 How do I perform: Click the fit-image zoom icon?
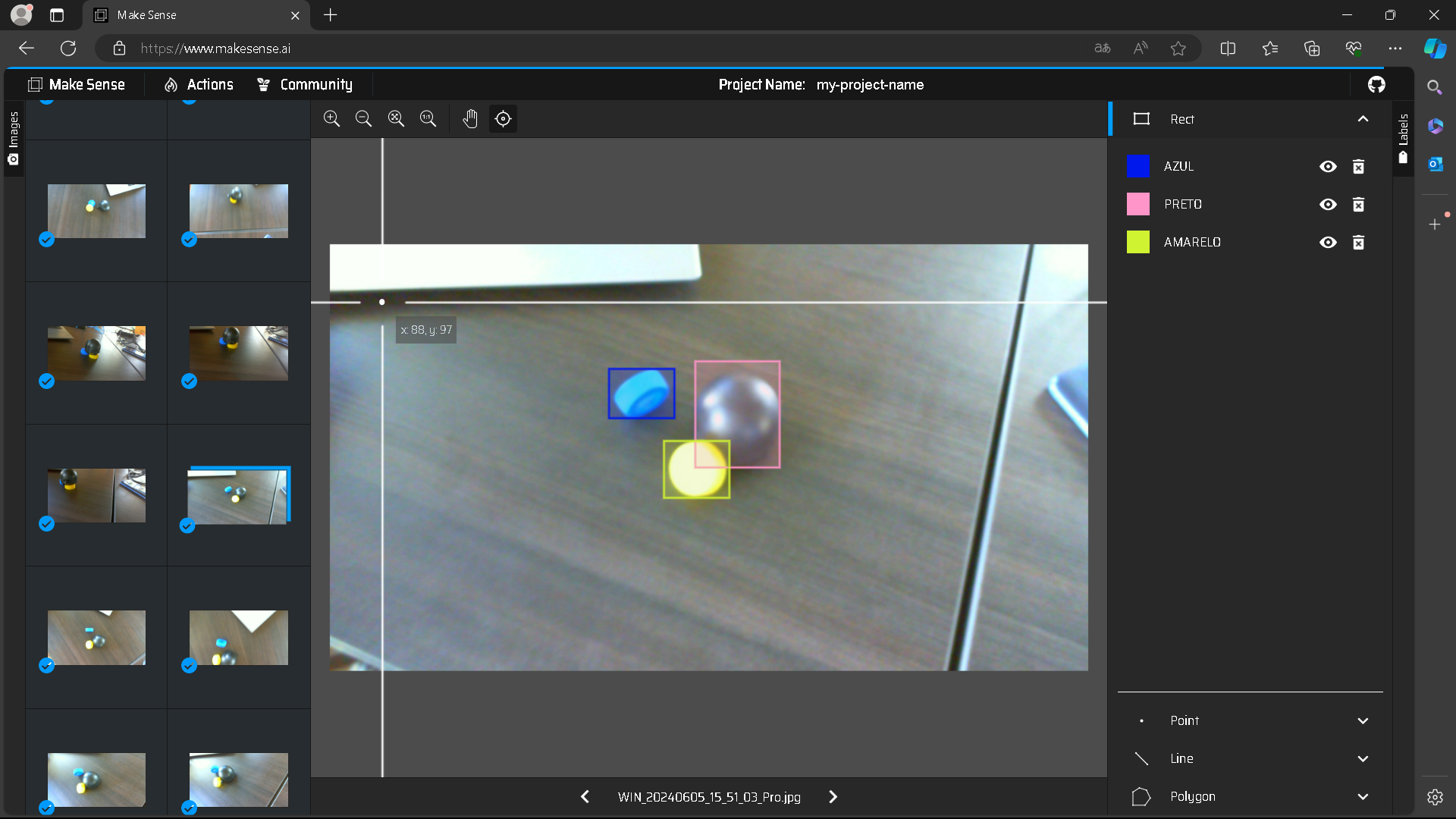pyautogui.click(x=396, y=118)
